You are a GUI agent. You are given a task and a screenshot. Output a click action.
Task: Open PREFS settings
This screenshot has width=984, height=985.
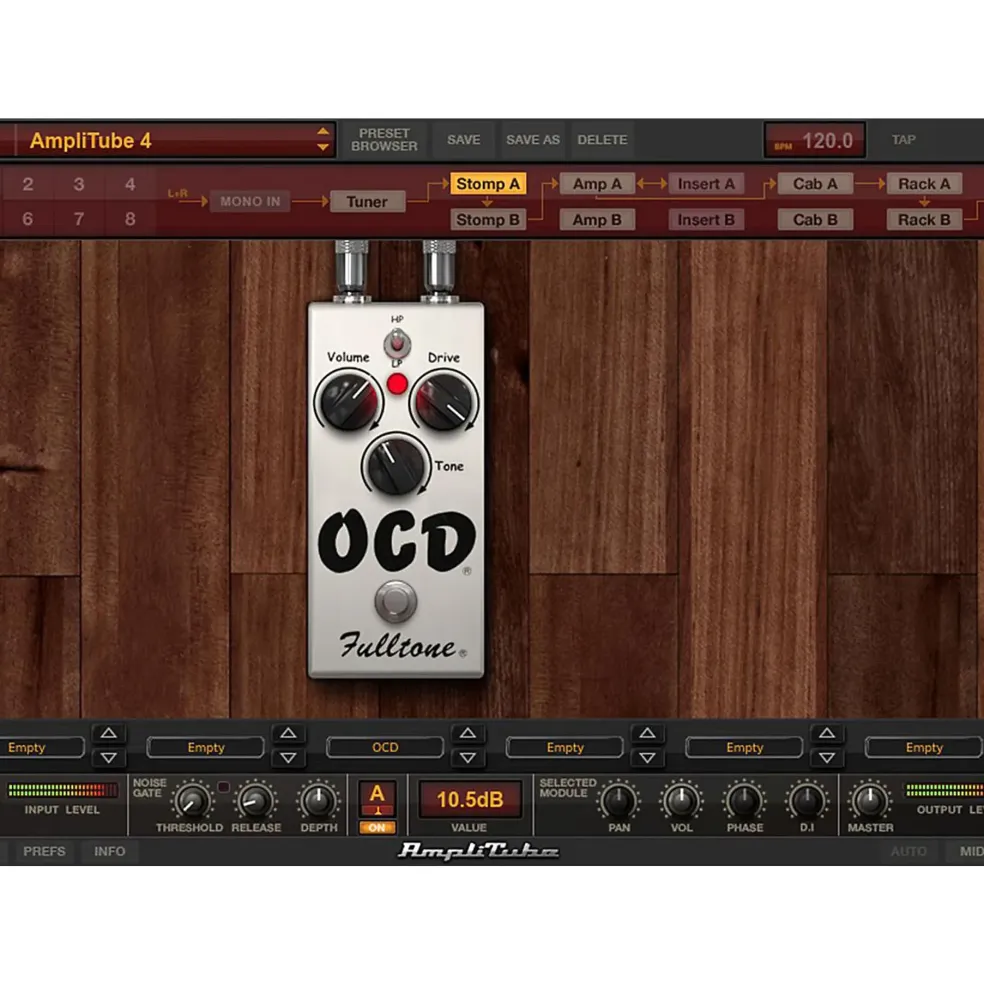click(44, 851)
